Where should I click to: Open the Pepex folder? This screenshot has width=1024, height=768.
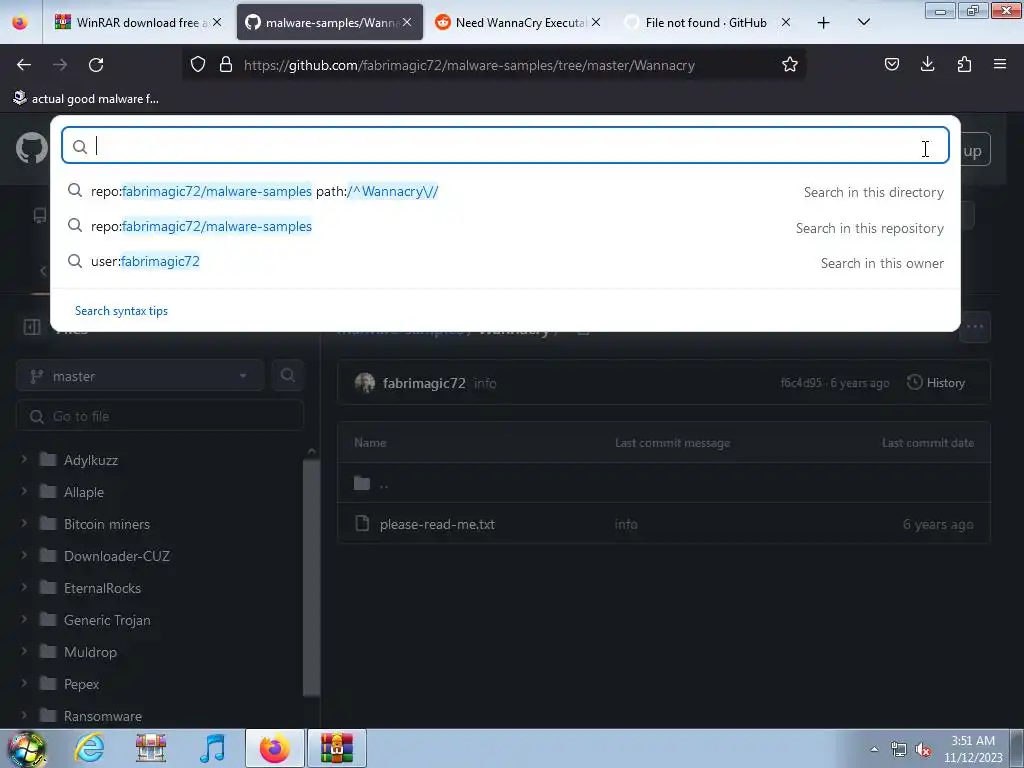(x=81, y=684)
